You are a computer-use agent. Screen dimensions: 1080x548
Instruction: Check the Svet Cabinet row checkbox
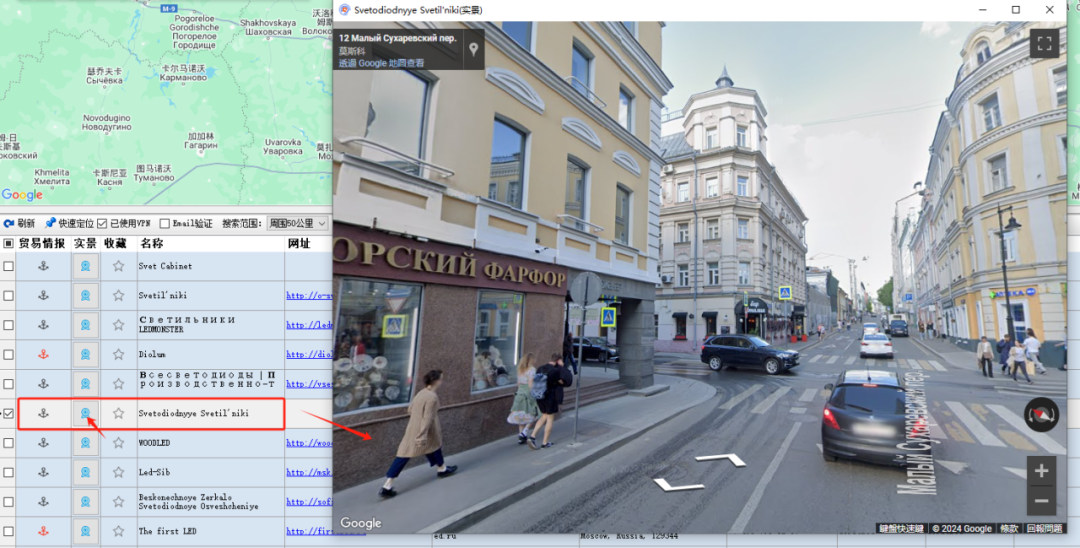(x=8, y=266)
